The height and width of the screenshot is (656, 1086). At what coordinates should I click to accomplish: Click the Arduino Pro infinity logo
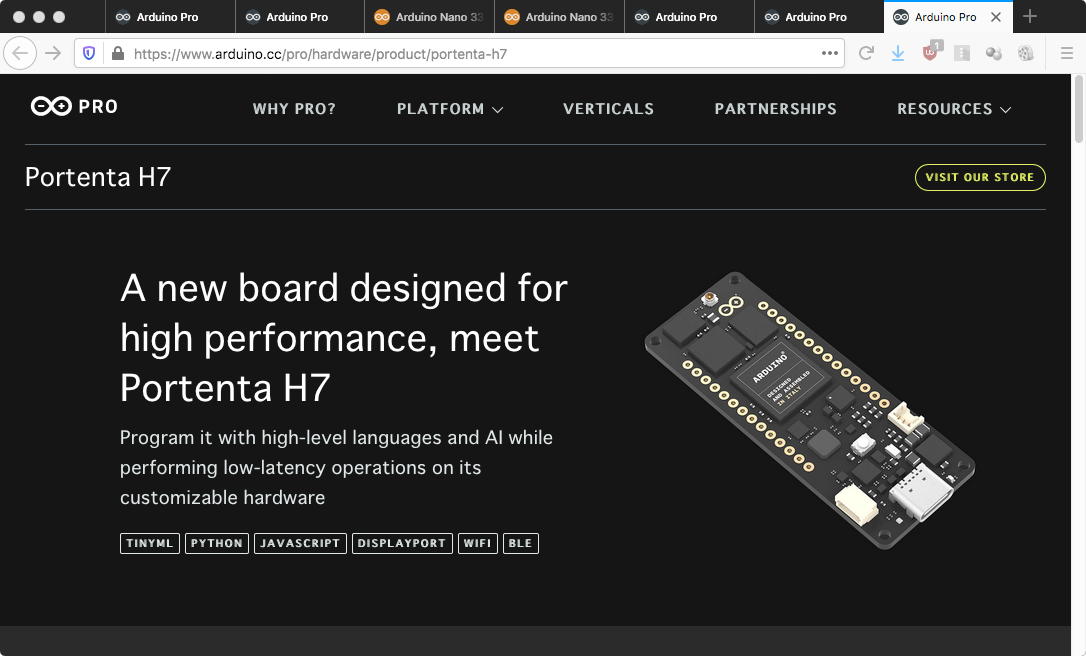(74, 106)
